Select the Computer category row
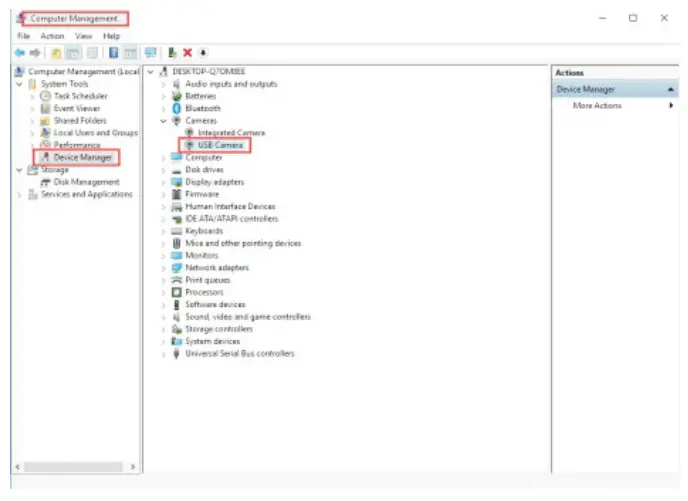Image resolution: width=688 pixels, height=501 pixels. point(204,157)
